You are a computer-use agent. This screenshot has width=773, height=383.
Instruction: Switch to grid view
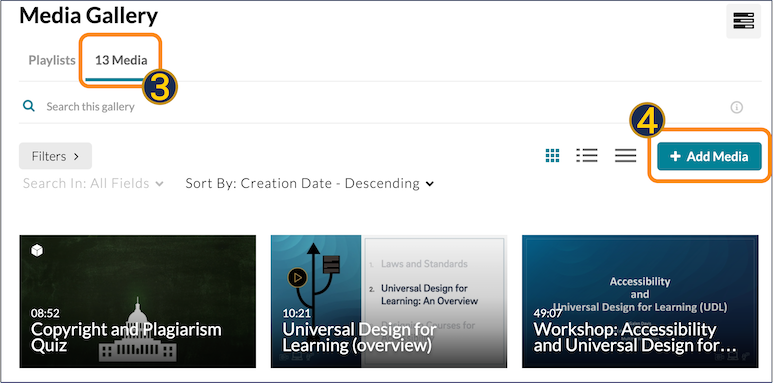click(x=553, y=156)
